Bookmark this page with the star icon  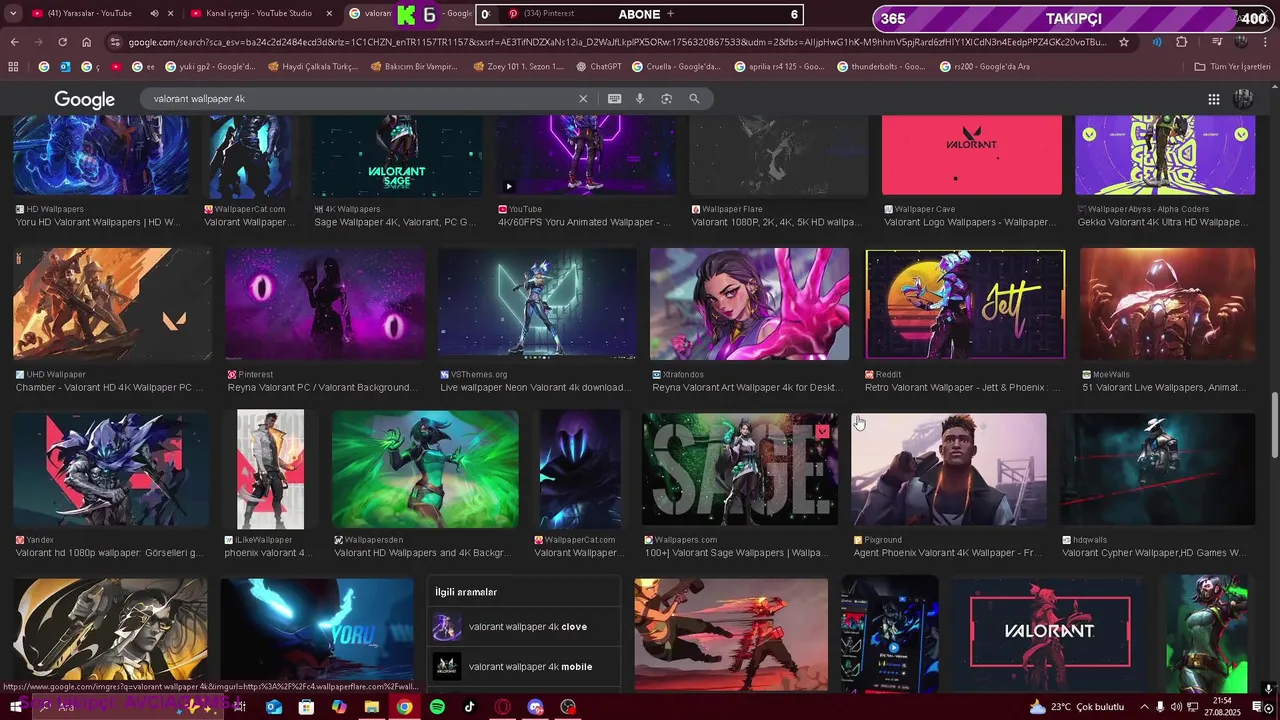[1124, 42]
